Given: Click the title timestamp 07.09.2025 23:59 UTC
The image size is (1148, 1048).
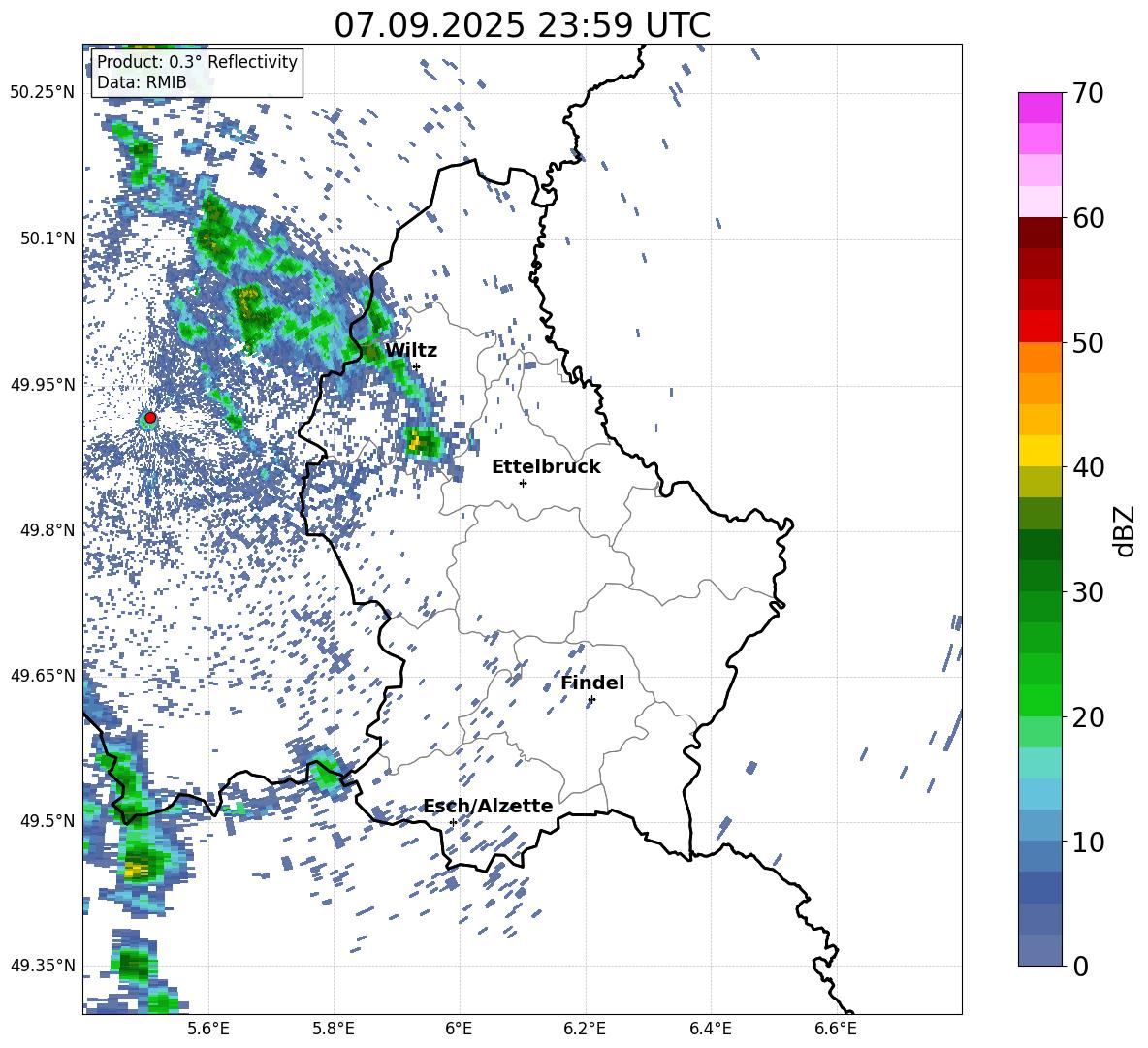Looking at the screenshot, I should (x=522, y=25).
